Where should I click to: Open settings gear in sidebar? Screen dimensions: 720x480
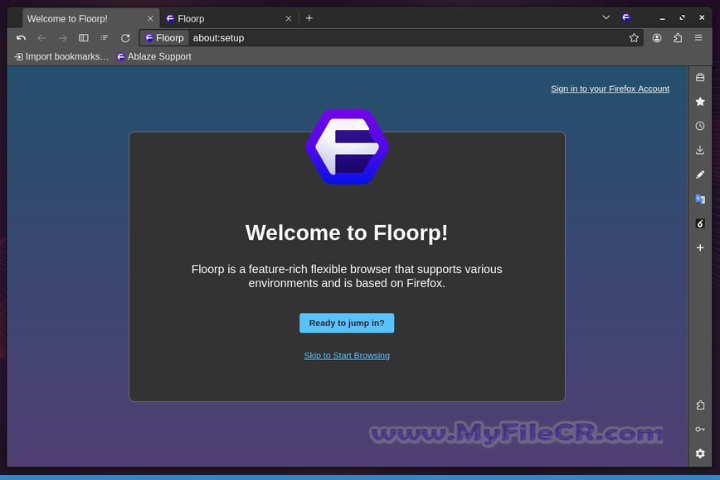700,453
